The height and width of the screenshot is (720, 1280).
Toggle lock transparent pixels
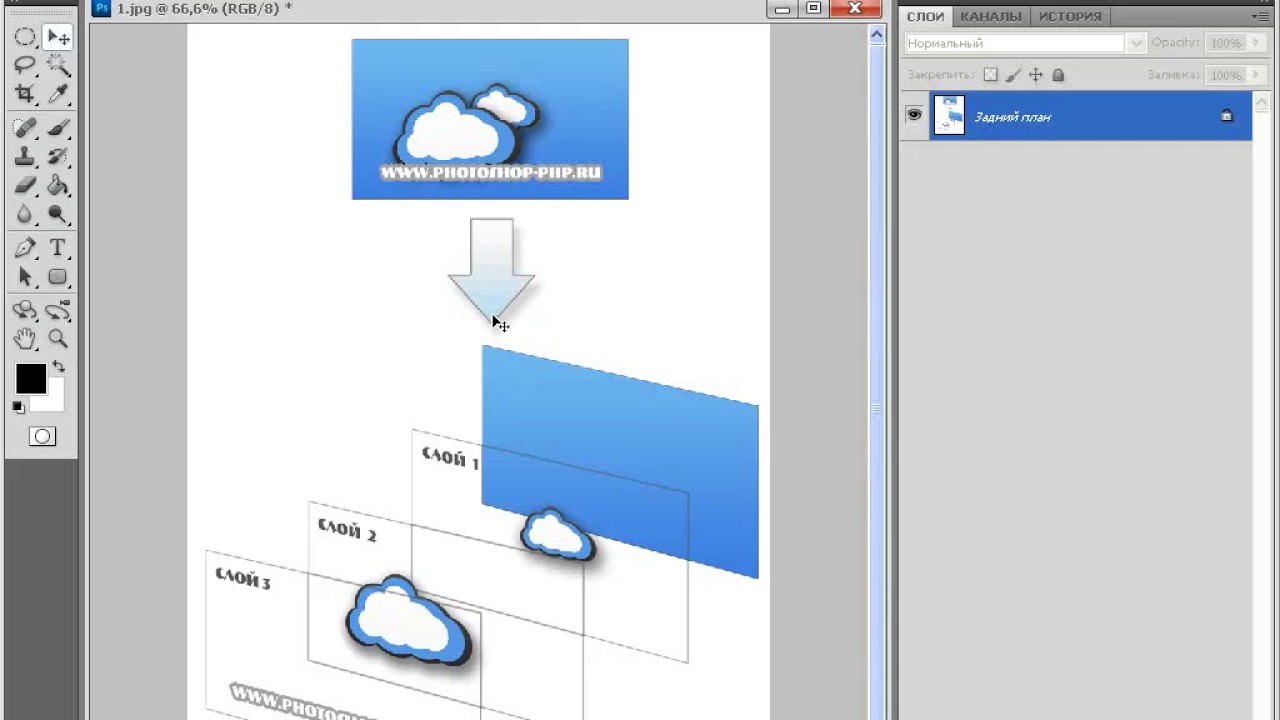click(x=990, y=75)
